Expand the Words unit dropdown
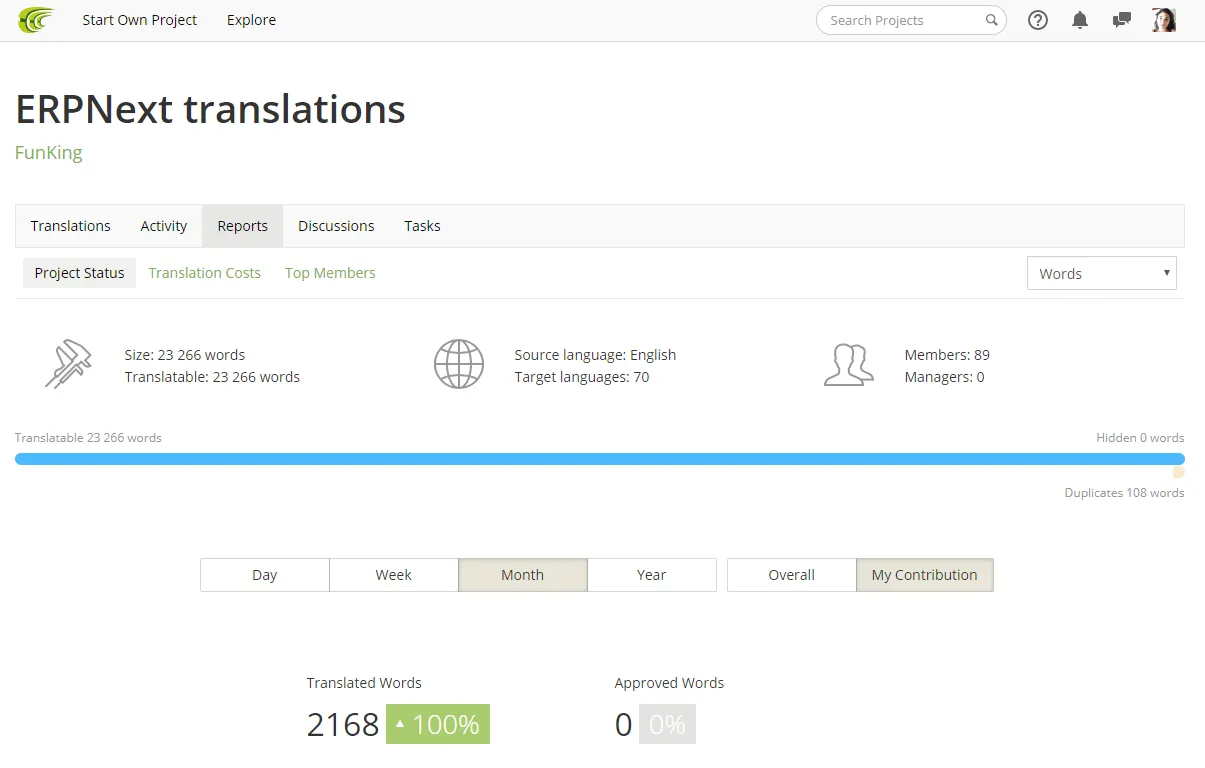 [1102, 273]
